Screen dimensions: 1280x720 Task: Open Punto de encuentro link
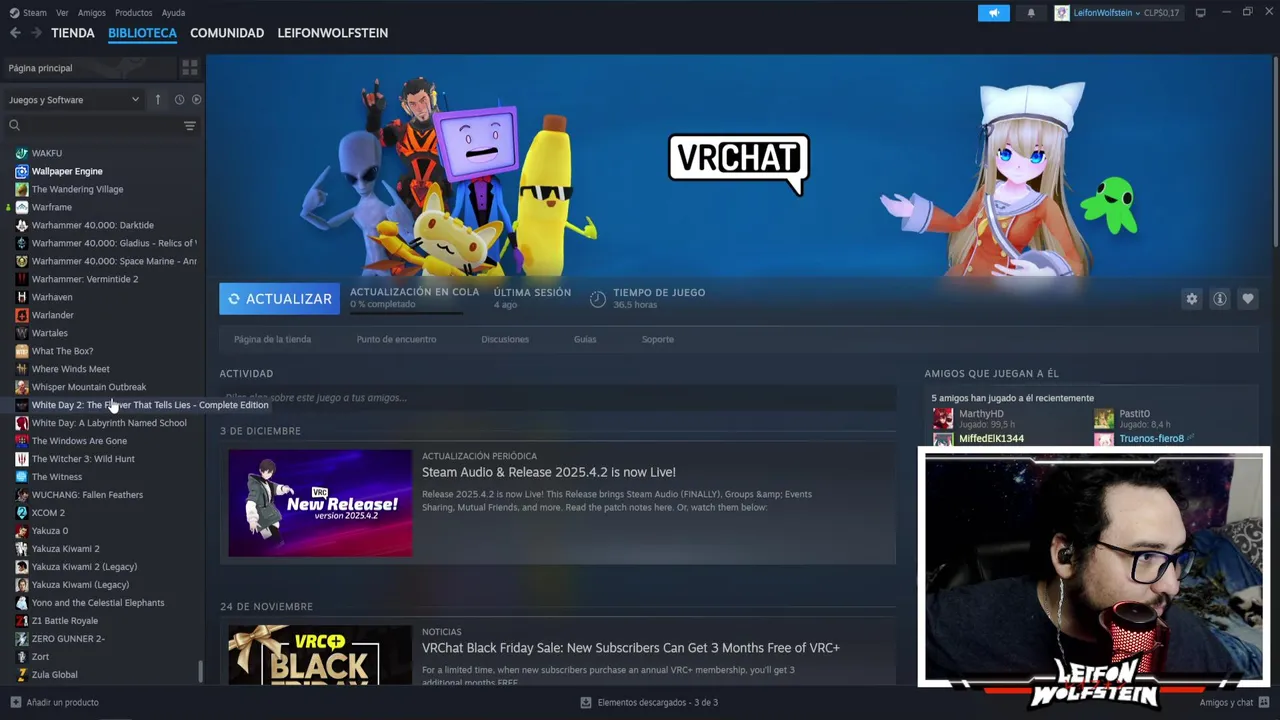pos(396,339)
